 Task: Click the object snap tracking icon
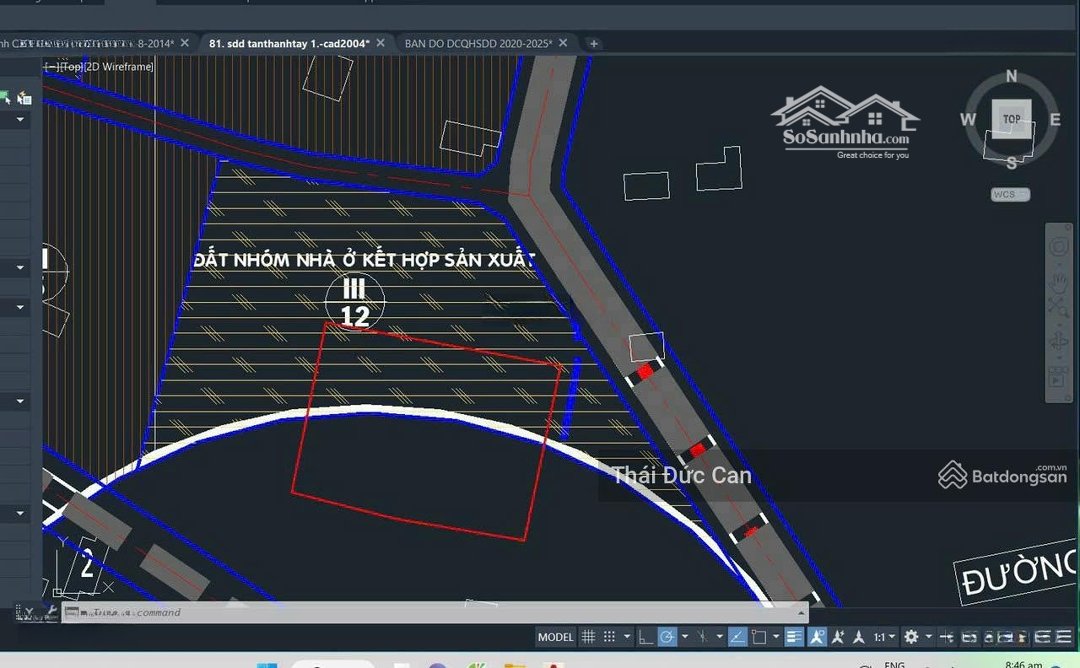(x=737, y=637)
